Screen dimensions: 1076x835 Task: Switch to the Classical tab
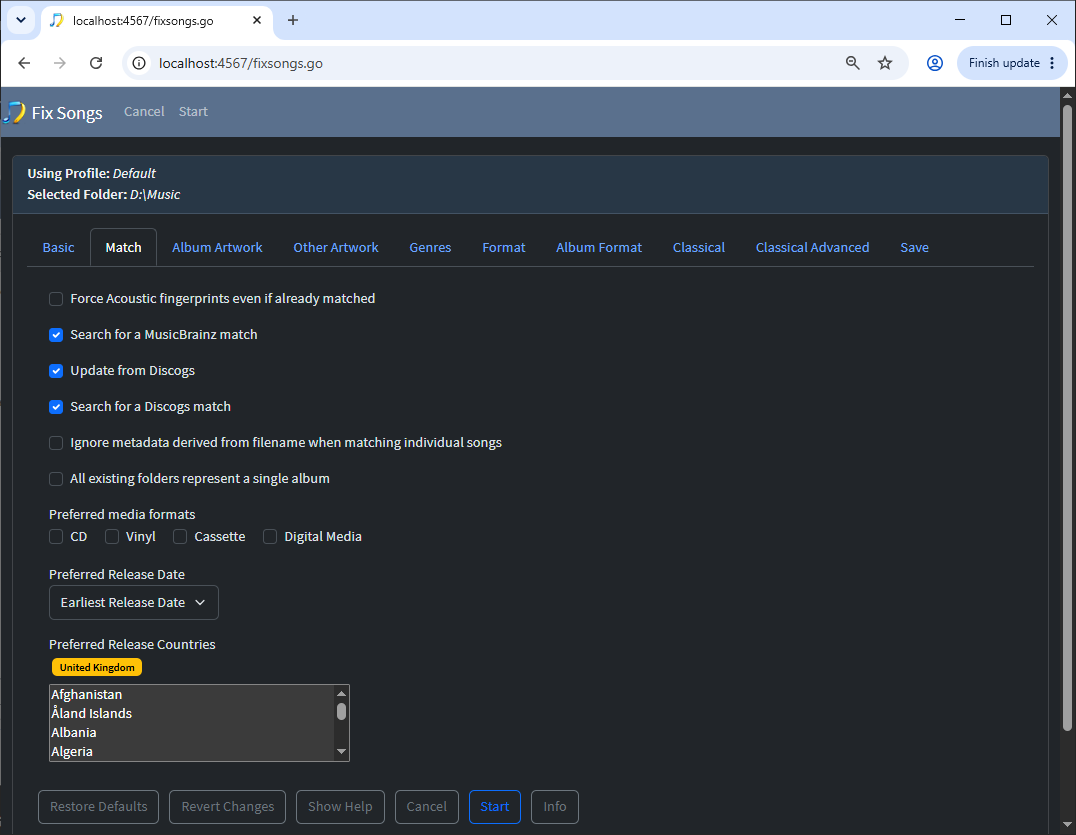(x=699, y=248)
